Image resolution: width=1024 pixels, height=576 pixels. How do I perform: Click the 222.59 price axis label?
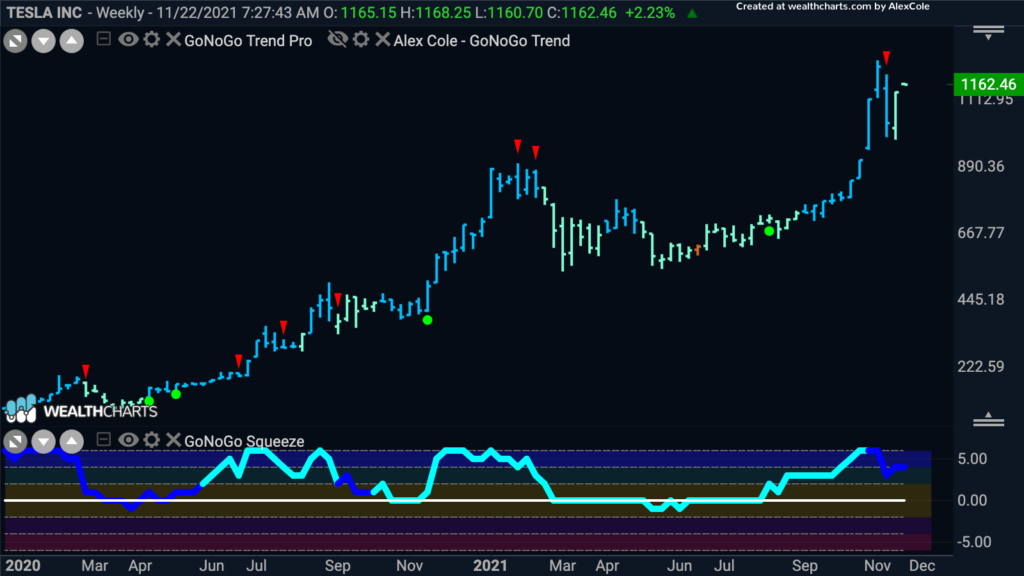click(981, 366)
